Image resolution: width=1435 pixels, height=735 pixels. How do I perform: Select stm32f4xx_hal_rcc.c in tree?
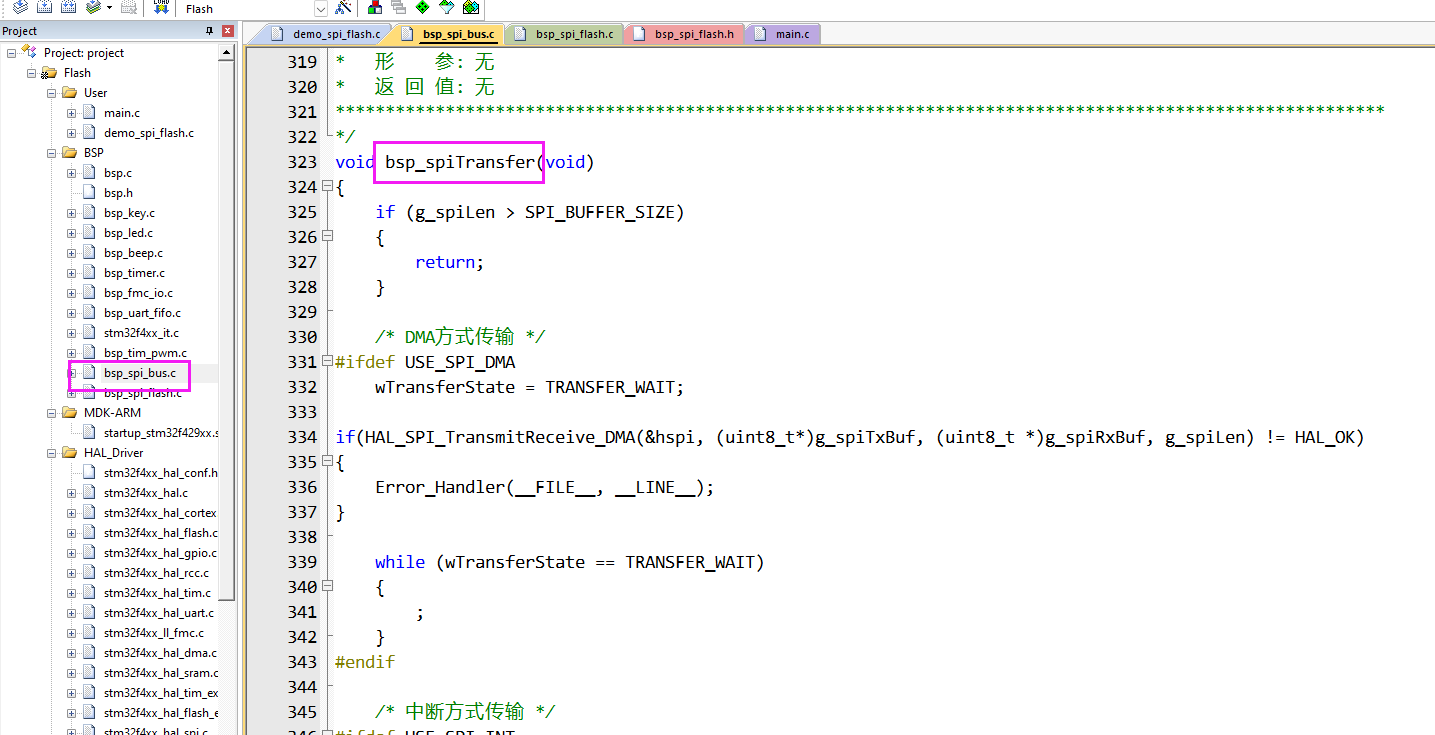[x=156, y=572]
